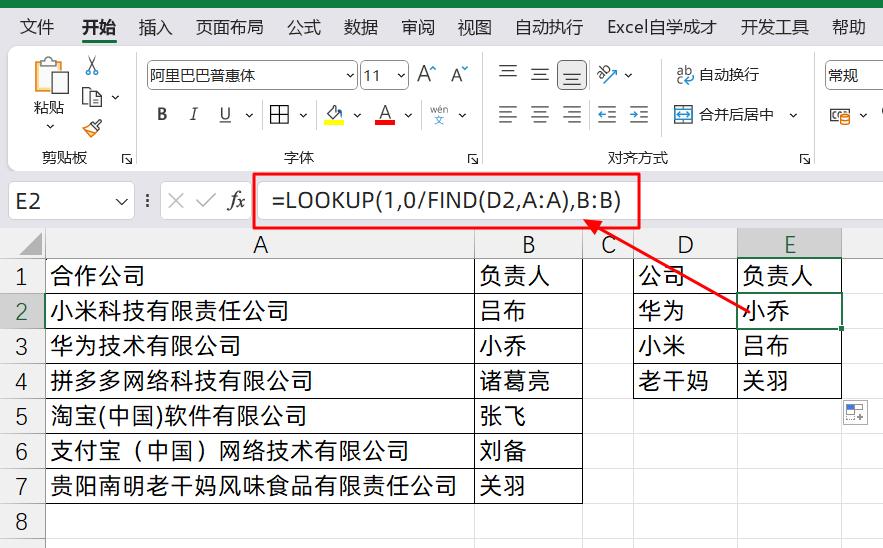The width and height of the screenshot is (883, 548).
Task: Switch to the 页面布局 tab
Action: (x=230, y=26)
